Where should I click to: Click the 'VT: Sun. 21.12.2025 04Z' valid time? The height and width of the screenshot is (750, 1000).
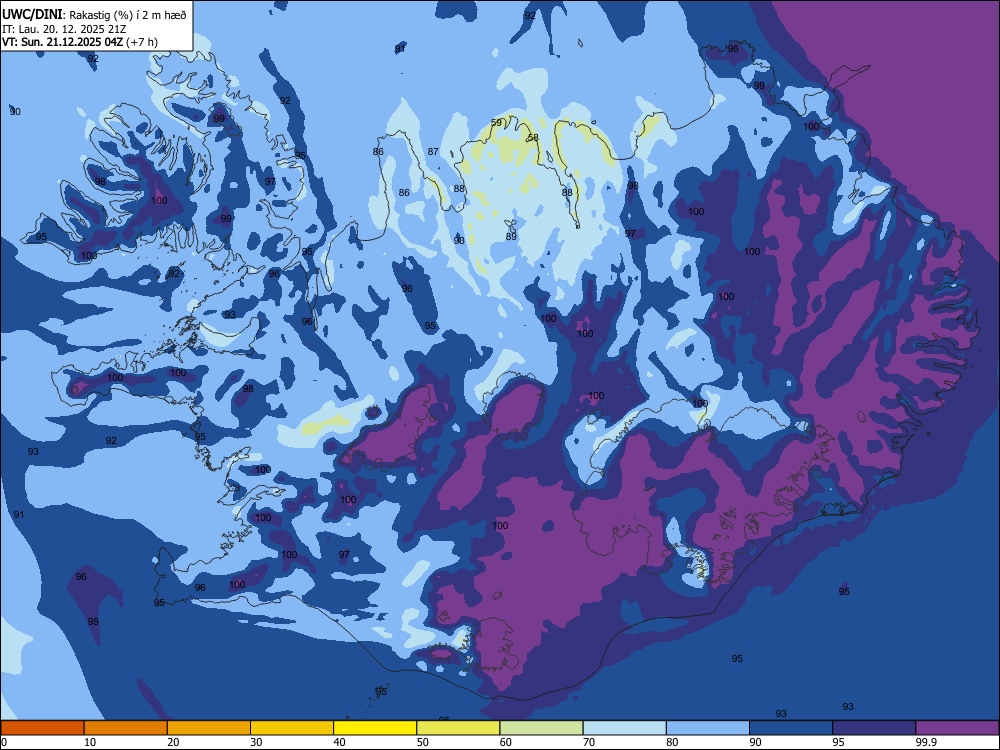tap(62, 43)
